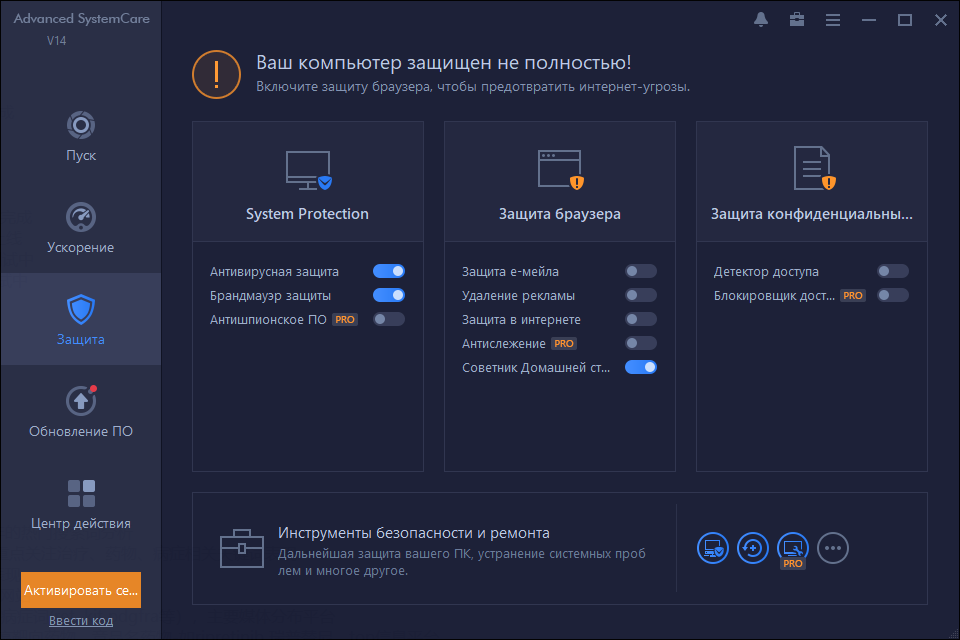960x640 pixels.
Task: Click the Обновление ПО update icon
Action: (x=81, y=401)
